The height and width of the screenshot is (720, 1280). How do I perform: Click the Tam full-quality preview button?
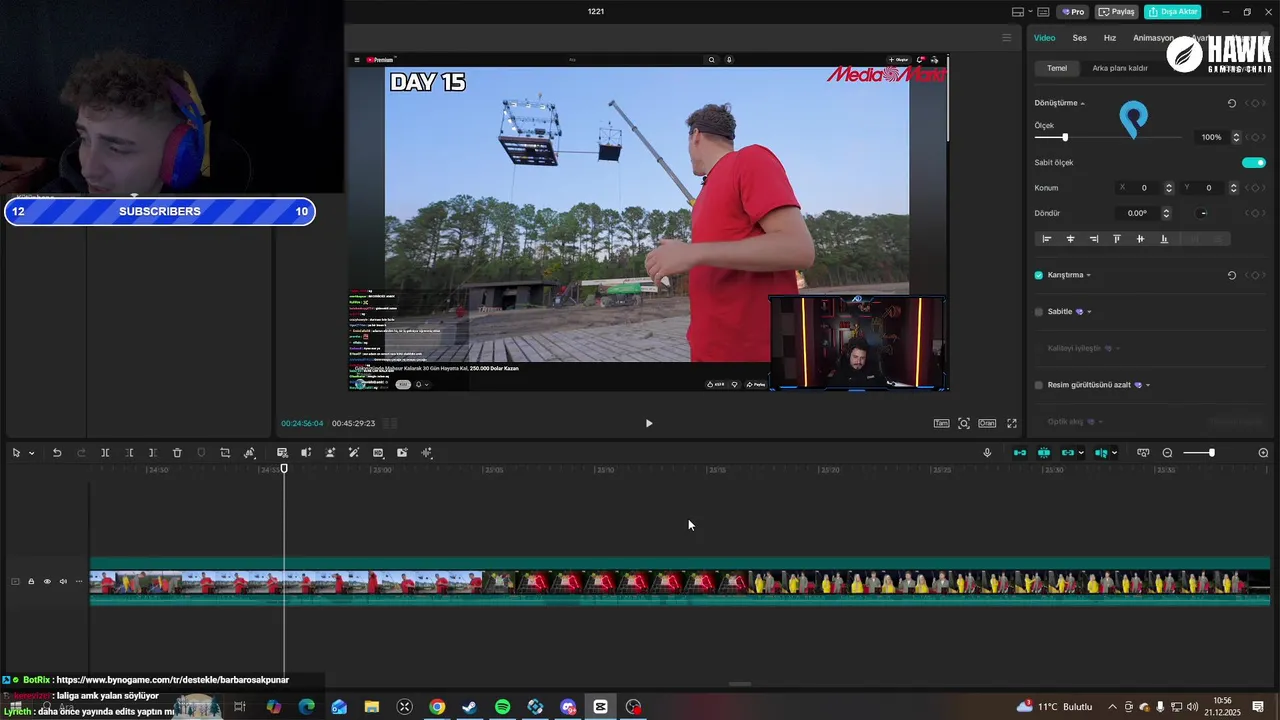941,423
